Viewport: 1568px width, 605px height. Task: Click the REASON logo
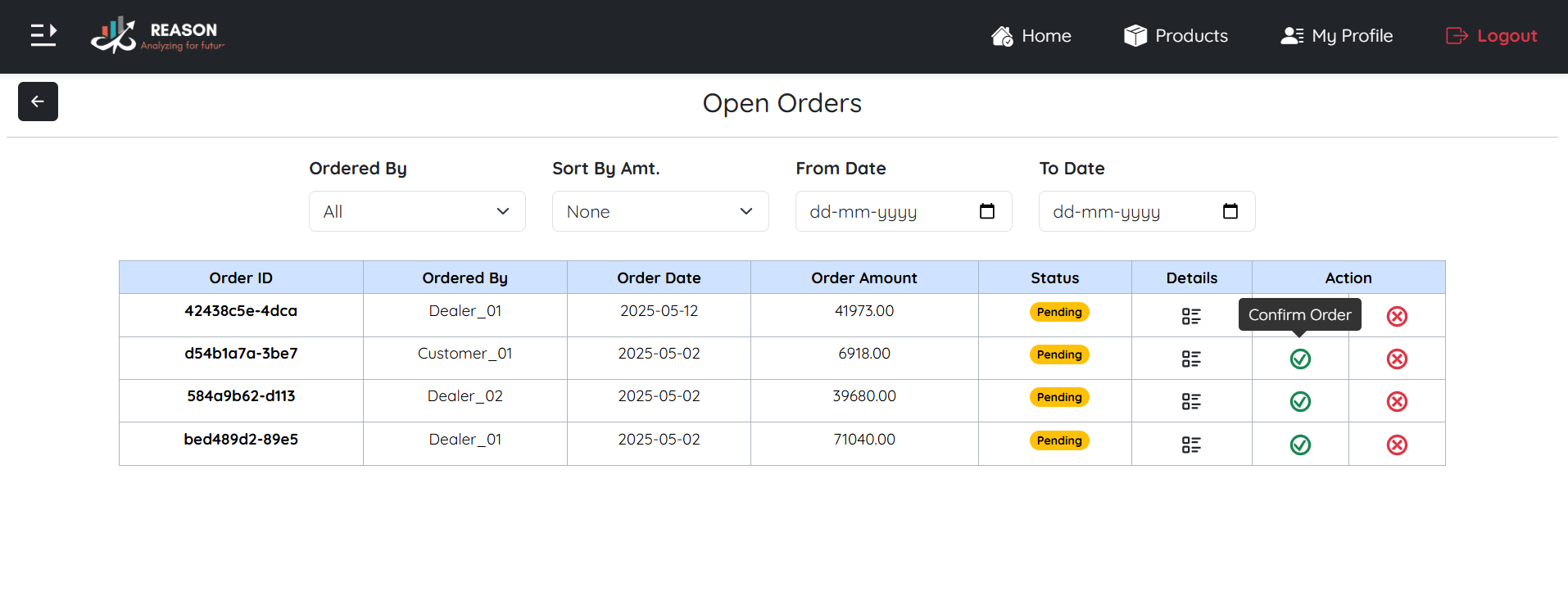point(157,35)
